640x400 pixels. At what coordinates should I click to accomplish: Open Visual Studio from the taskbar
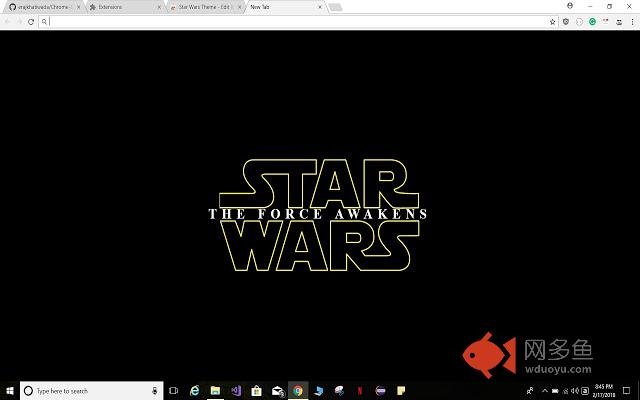236,390
